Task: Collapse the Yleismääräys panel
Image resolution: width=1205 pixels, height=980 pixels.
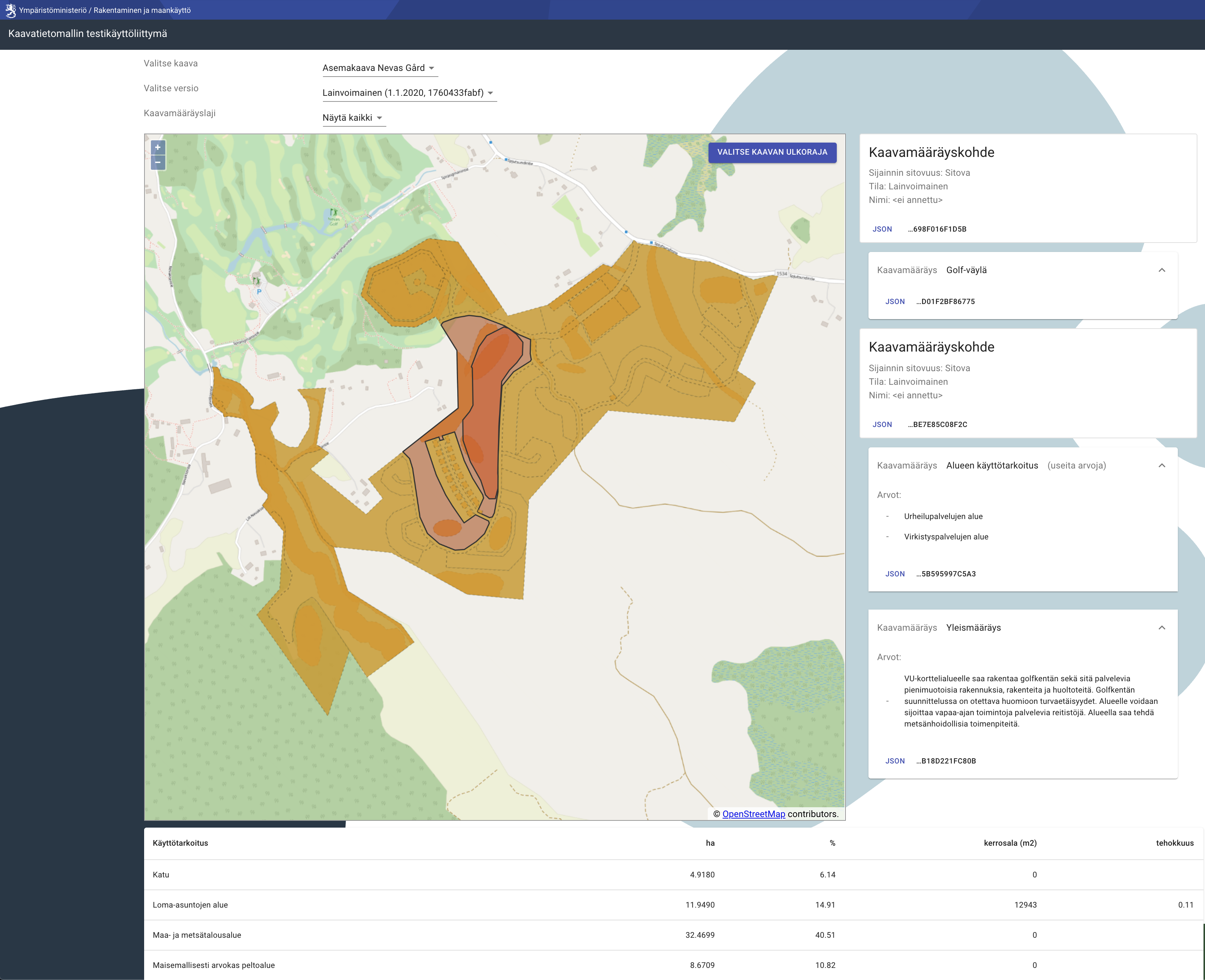Action: click(1162, 628)
